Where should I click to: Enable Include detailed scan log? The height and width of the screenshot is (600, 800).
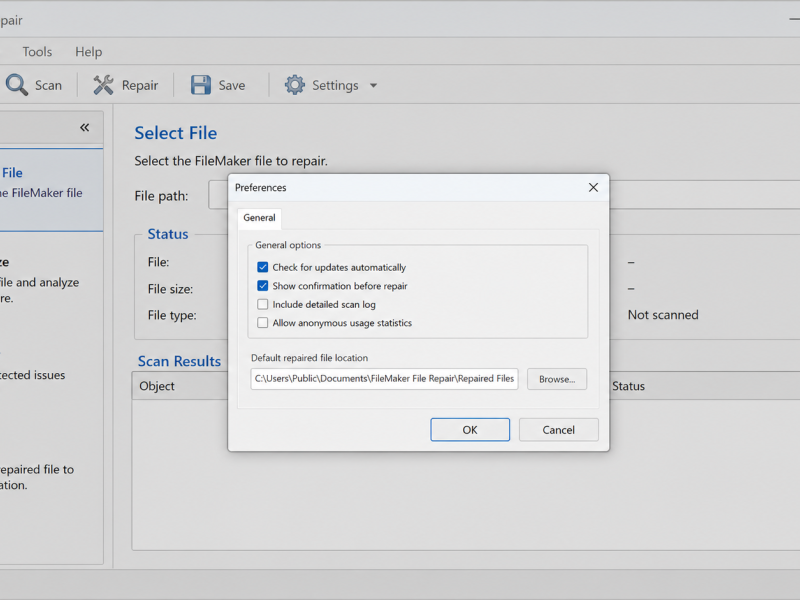pos(263,305)
